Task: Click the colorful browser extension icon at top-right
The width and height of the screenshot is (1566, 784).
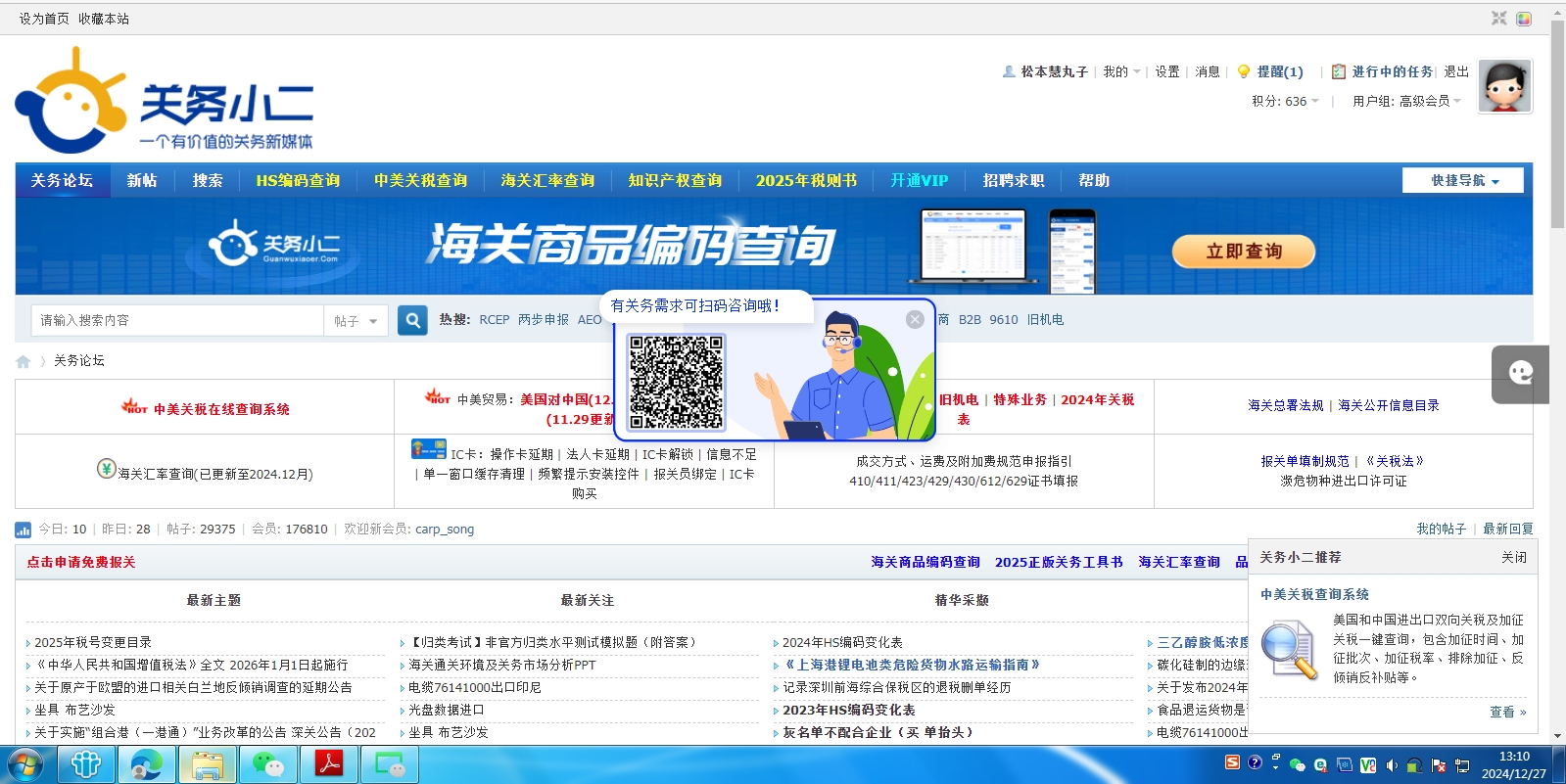Action: click(x=1524, y=18)
